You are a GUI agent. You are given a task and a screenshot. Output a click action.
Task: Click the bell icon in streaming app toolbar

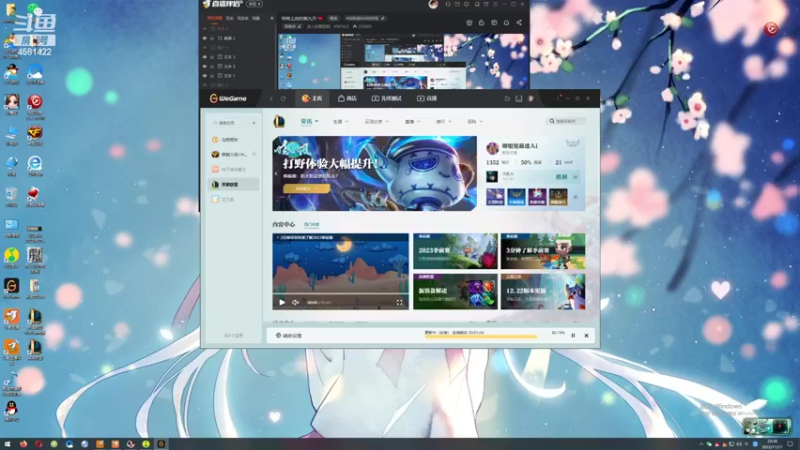pos(506,22)
